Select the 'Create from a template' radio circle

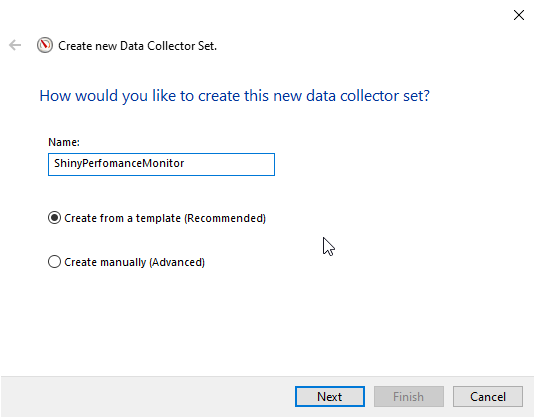pyautogui.click(x=54, y=218)
